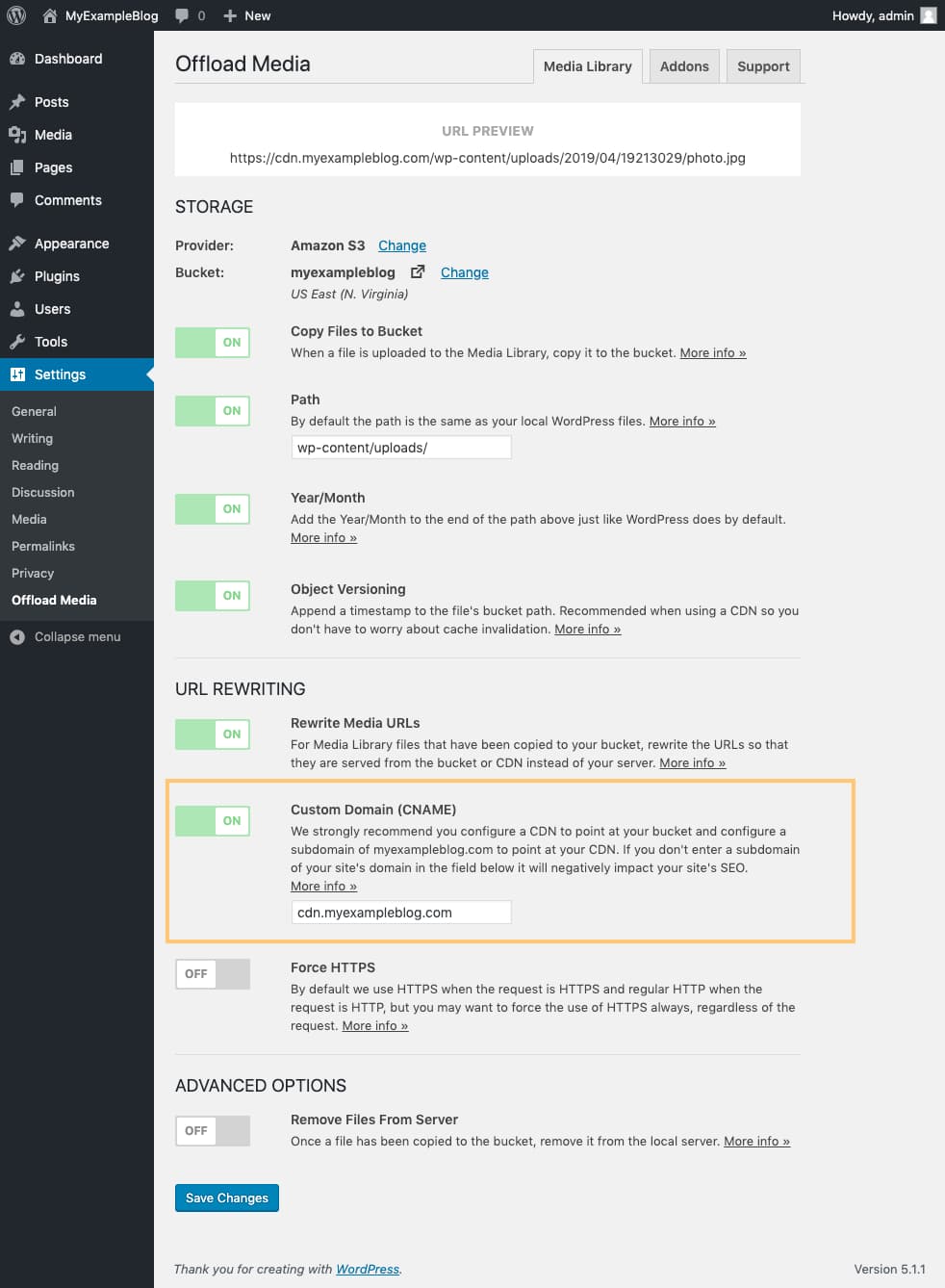Click the custom domain input field
Screen dimensions: 945x1288
pyautogui.click(x=400, y=912)
